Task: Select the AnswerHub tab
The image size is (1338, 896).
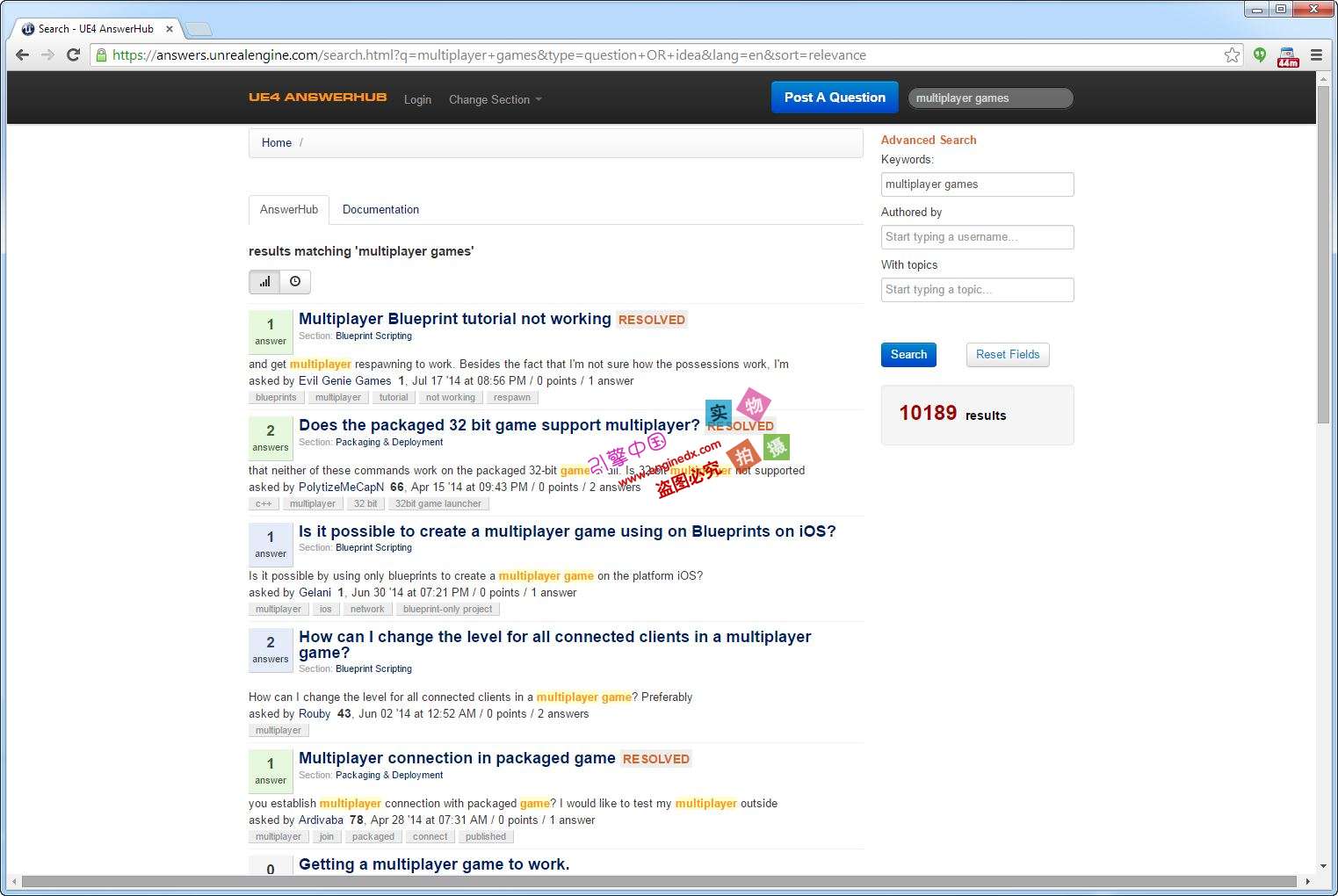Action: pos(289,209)
